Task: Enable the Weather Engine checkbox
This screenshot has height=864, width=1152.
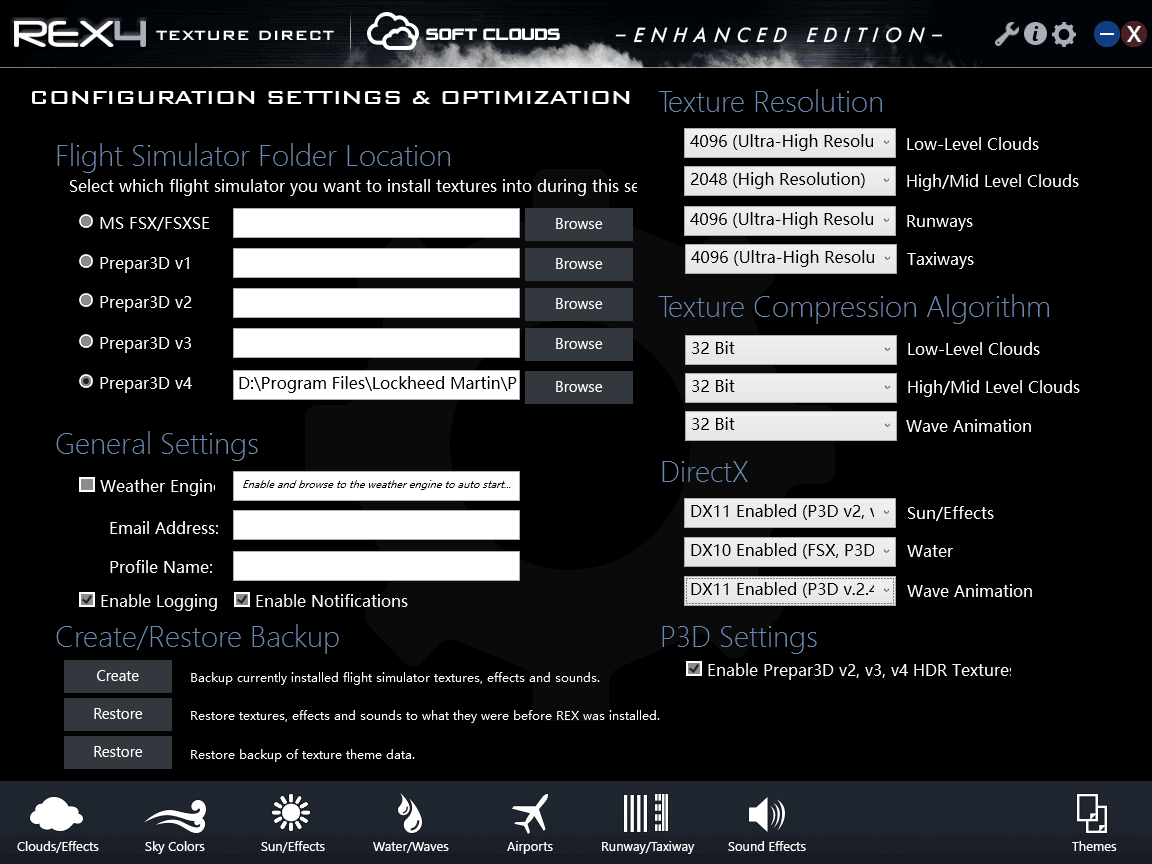Action: (x=87, y=484)
